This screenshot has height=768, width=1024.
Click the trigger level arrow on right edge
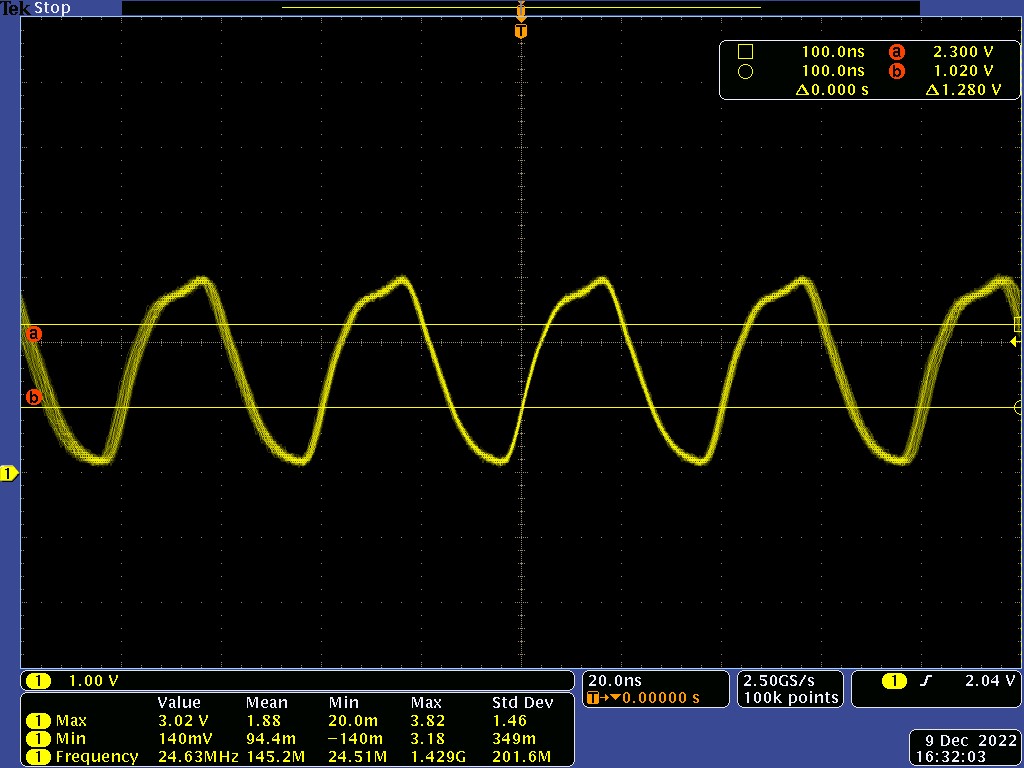(1015, 342)
